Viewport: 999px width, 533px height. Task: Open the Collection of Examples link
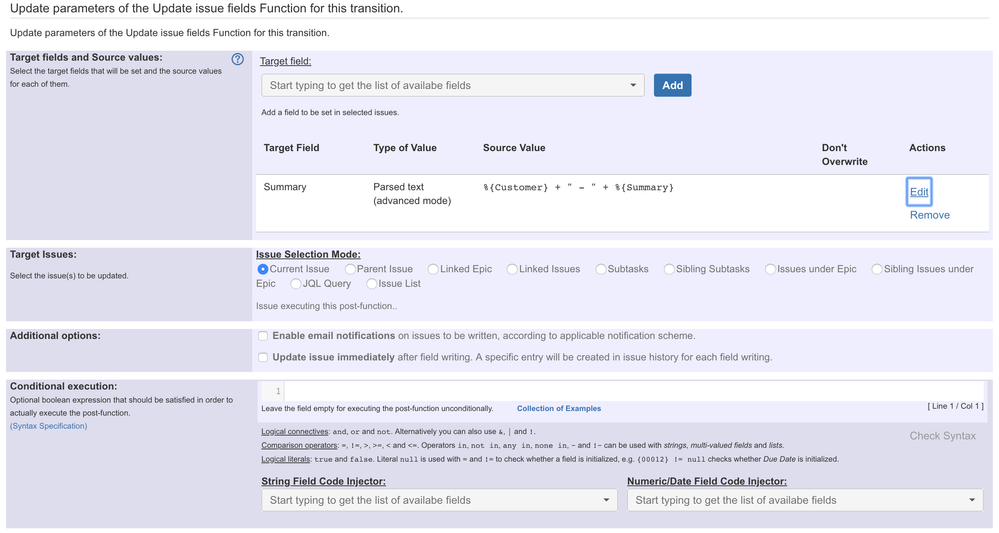(x=558, y=408)
